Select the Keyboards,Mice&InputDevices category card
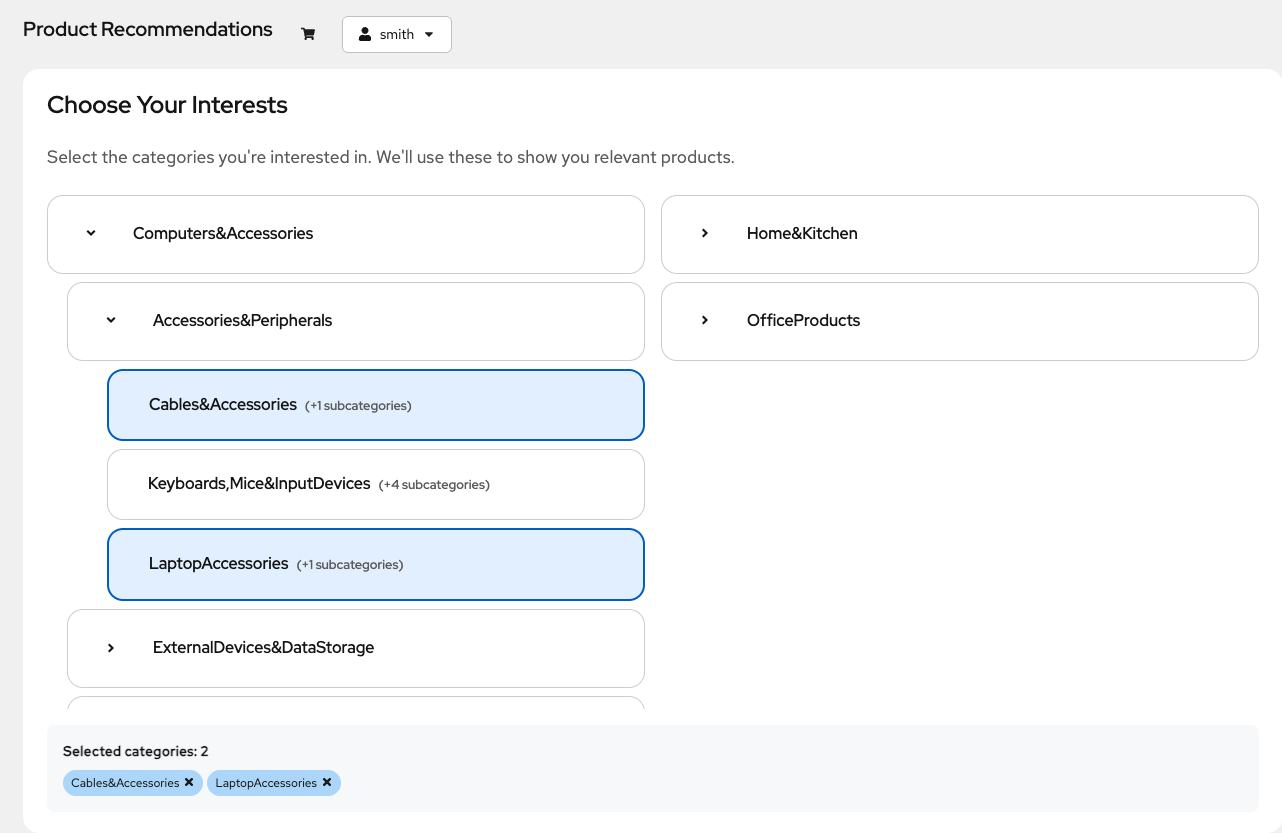The width and height of the screenshot is (1282, 833). coord(375,484)
